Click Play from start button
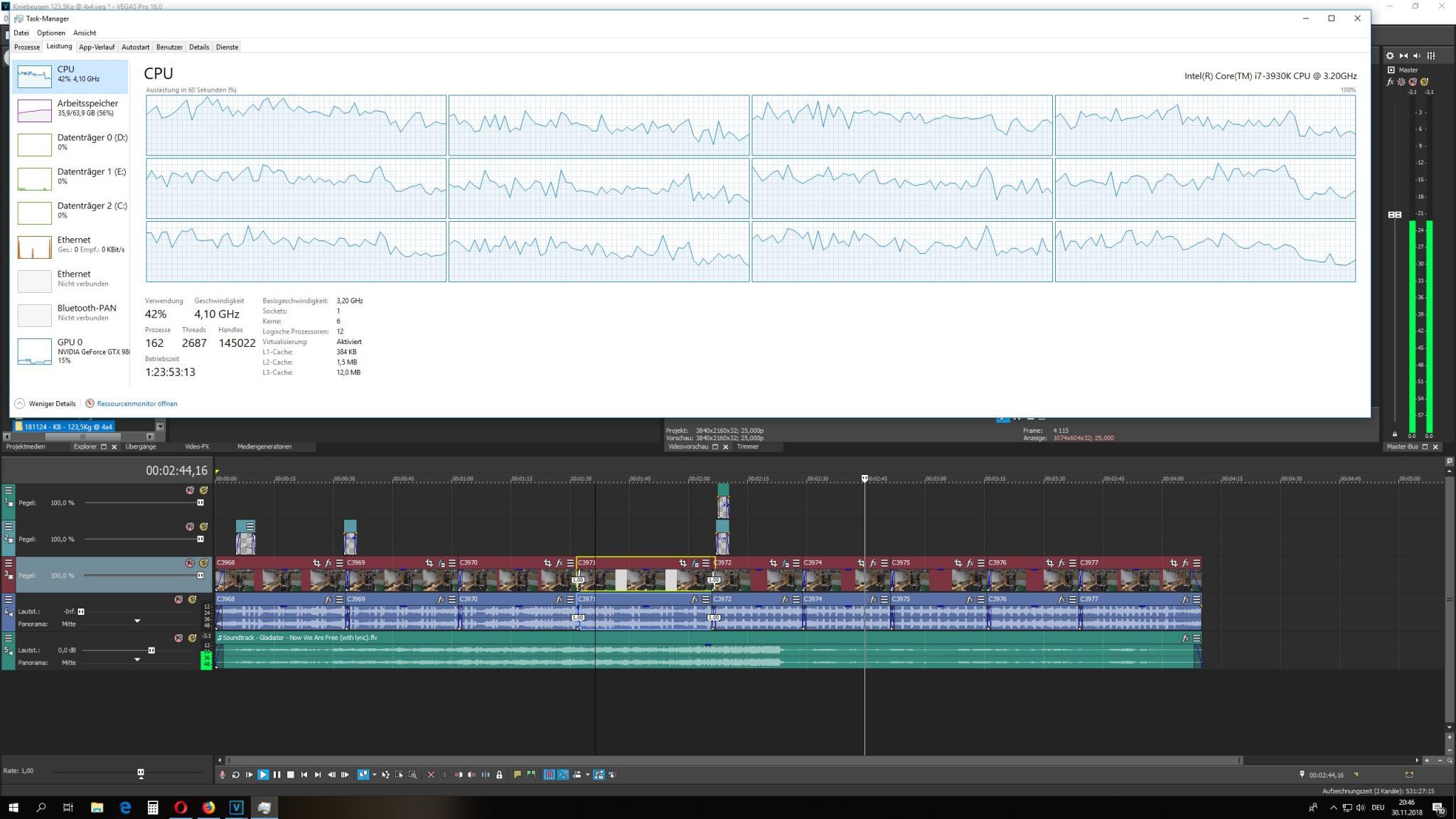This screenshot has height=819, width=1456. (249, 774)
